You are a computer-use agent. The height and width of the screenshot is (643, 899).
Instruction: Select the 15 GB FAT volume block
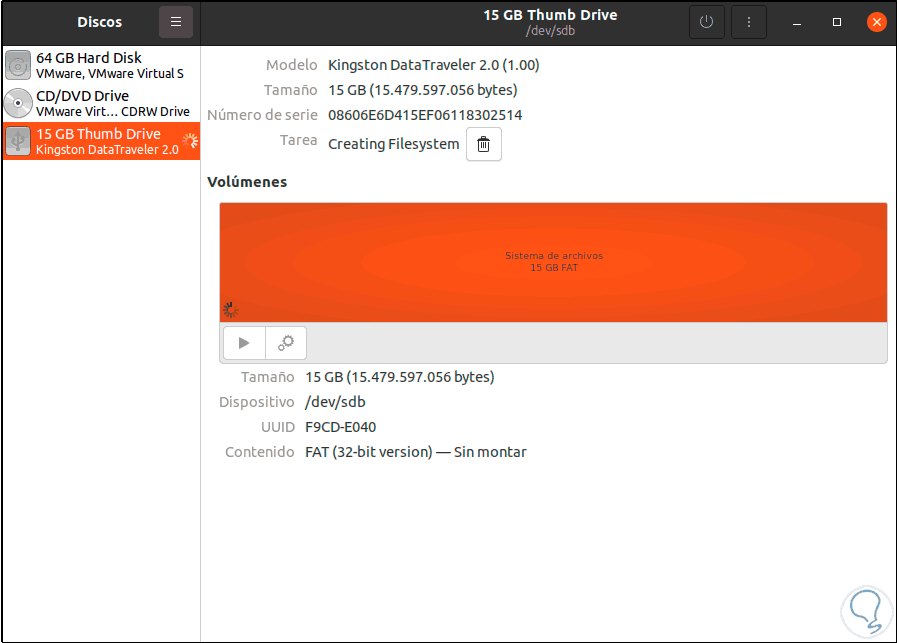[x=553, y=262]
